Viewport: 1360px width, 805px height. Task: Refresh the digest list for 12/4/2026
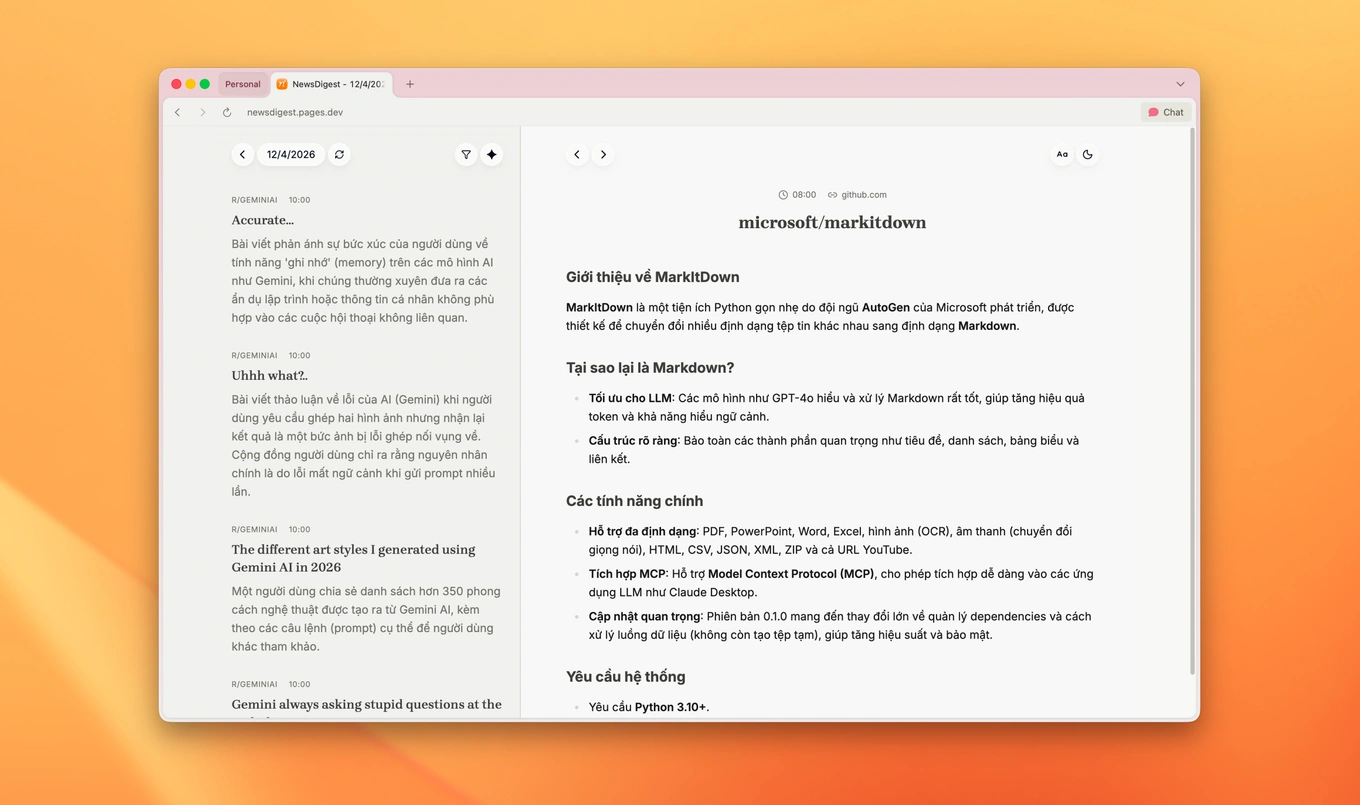point(340,155)
